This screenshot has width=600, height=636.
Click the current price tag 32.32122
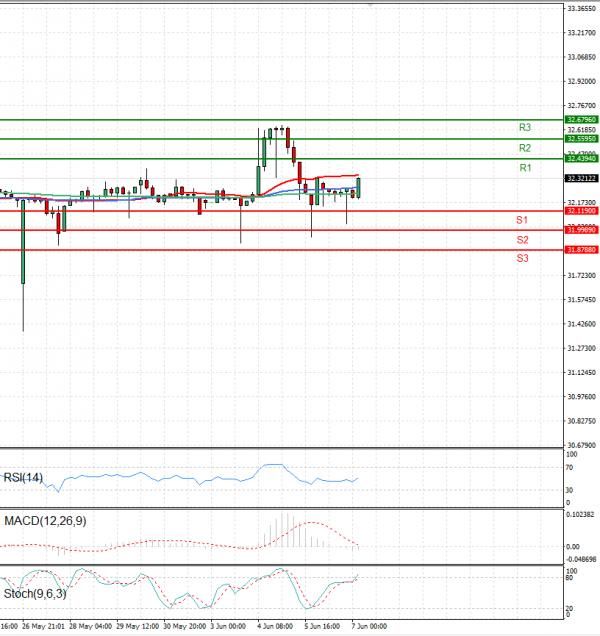click(x=581, y=178)
